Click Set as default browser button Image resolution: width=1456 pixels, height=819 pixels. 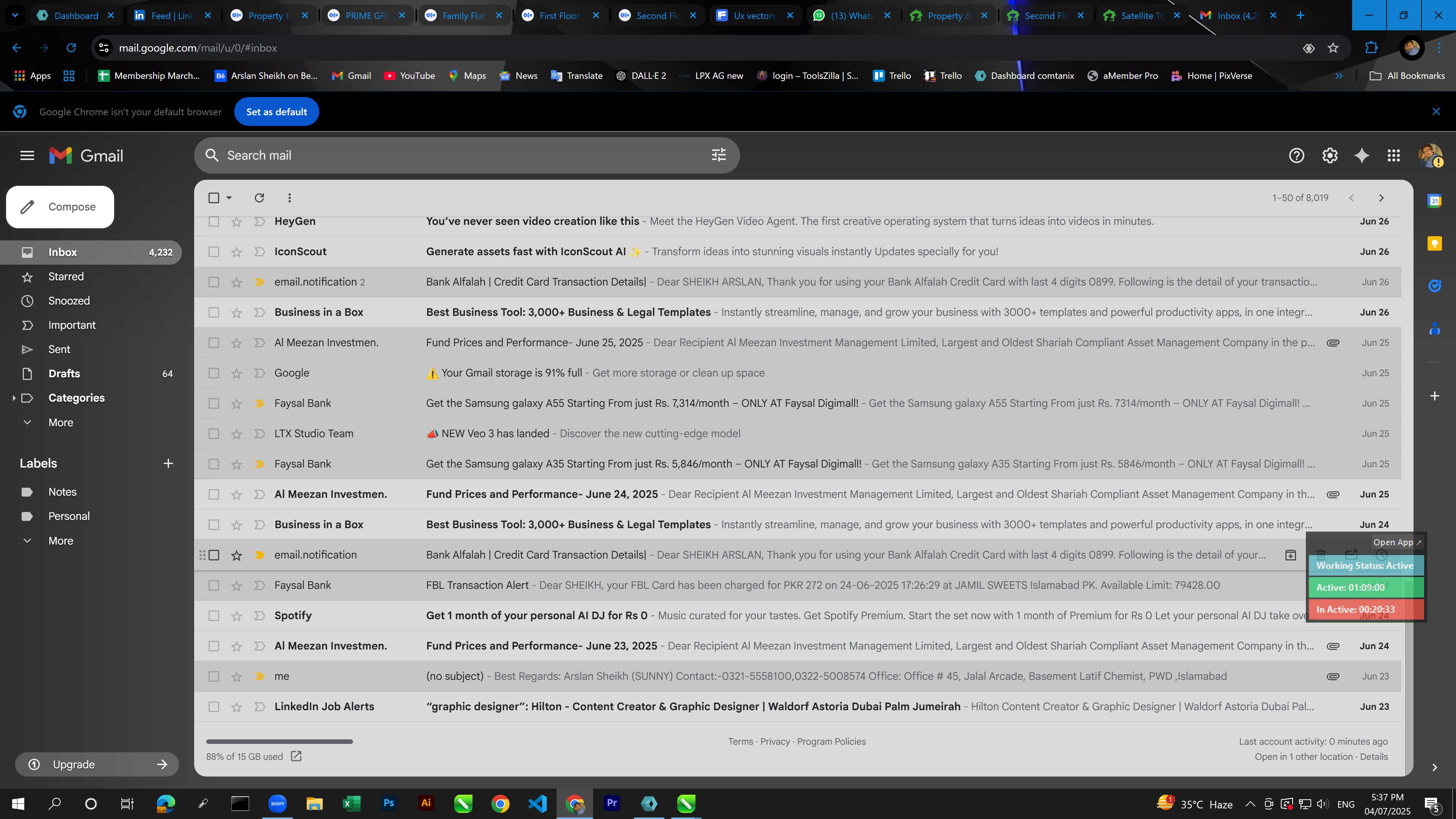[x=276, y=112]
